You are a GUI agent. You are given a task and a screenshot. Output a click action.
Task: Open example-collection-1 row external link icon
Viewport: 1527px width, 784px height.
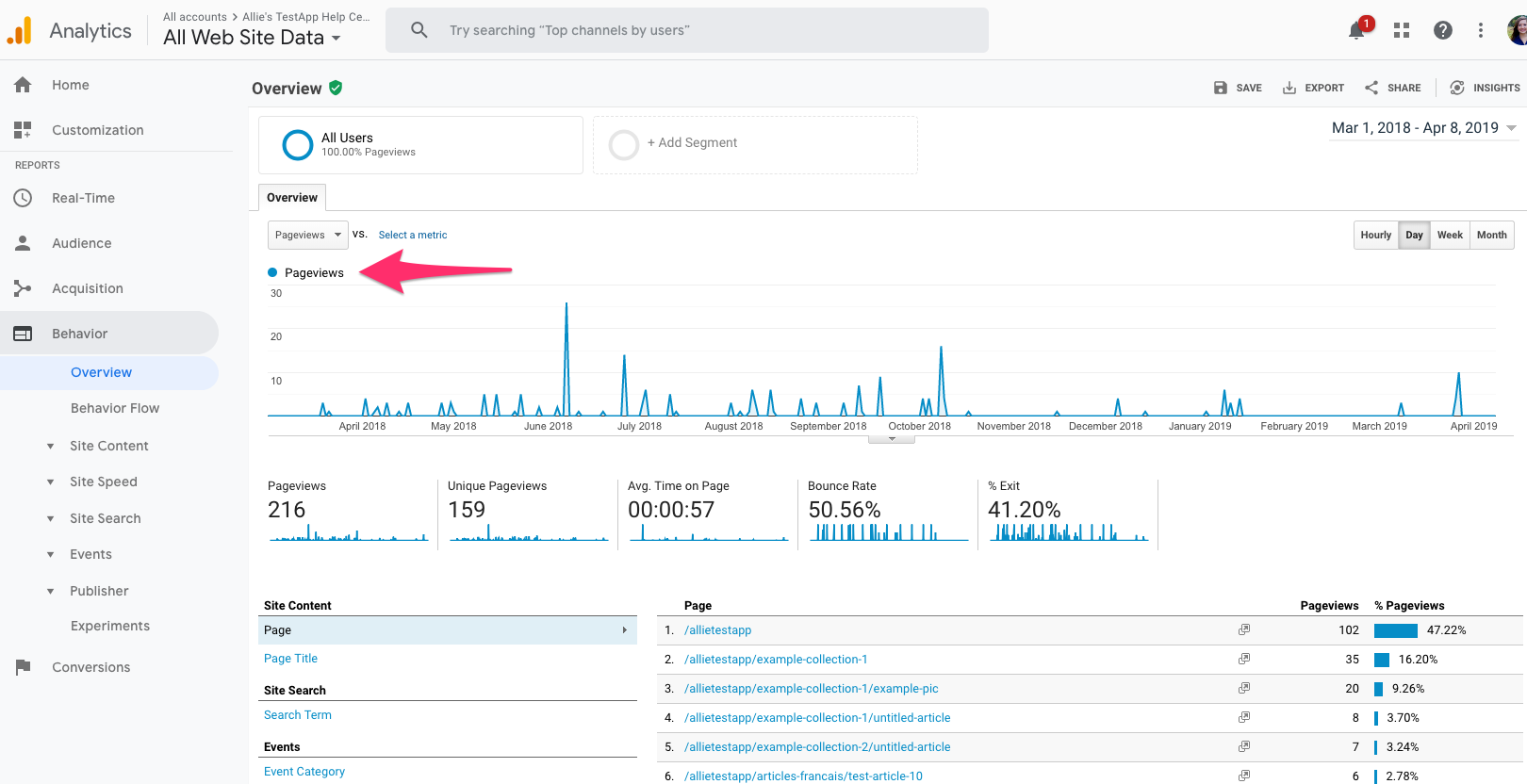(1244, 659)
